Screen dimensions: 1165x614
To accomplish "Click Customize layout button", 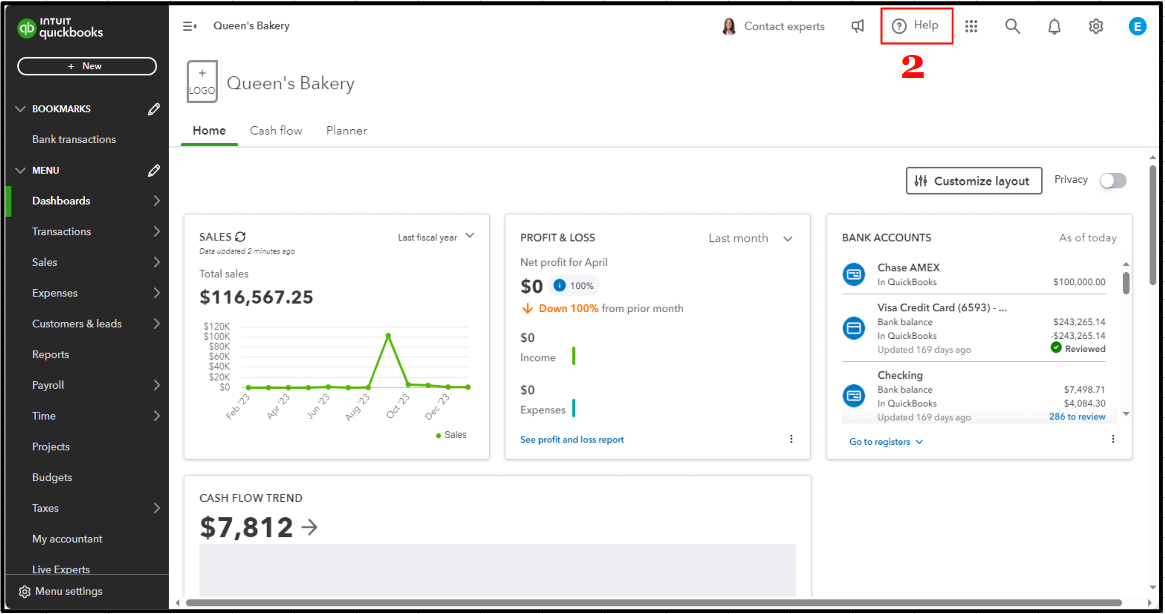I will pyautogui.click(x=974, y=181).
